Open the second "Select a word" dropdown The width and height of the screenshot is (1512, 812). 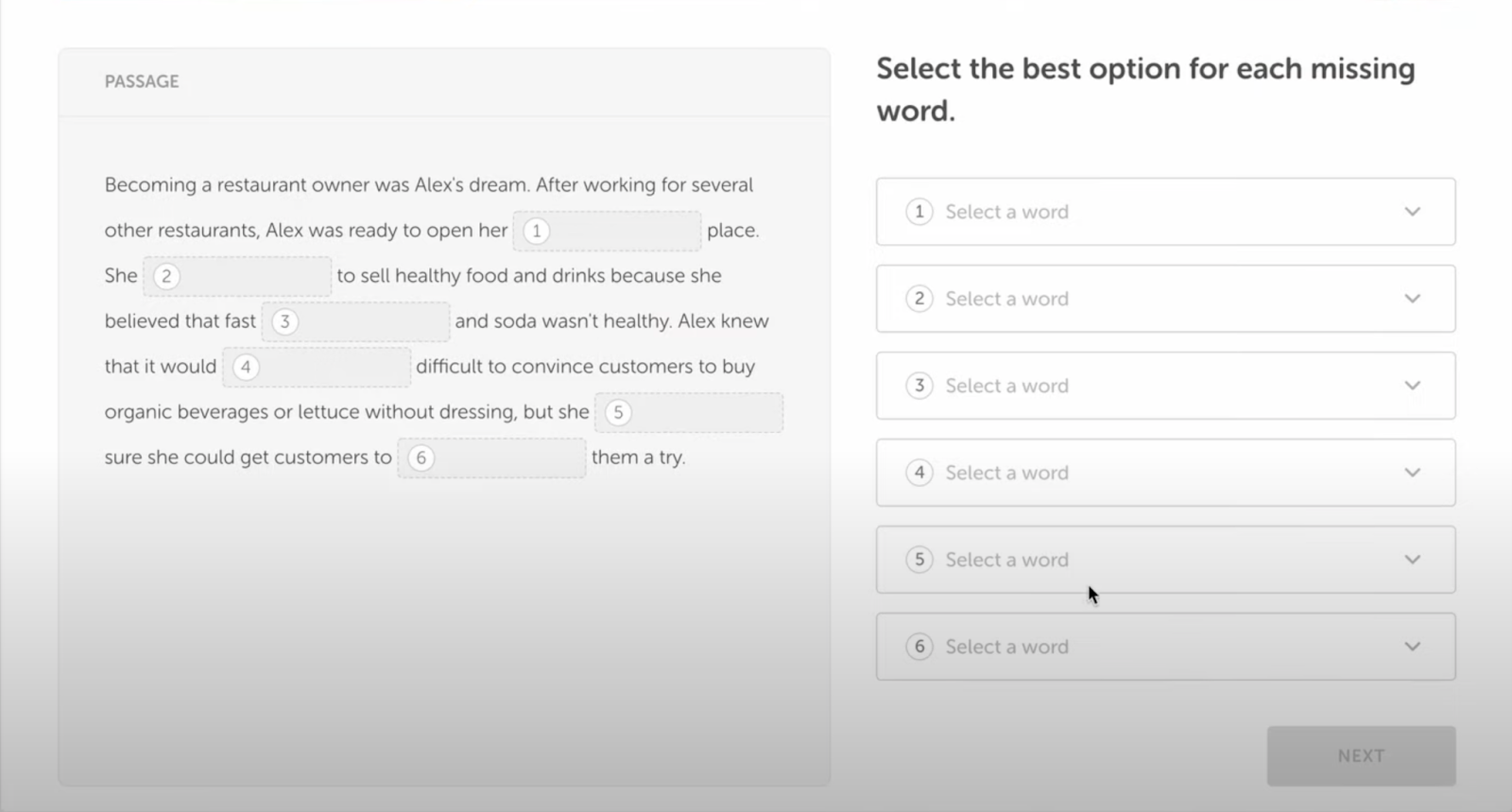(1164, 299)
